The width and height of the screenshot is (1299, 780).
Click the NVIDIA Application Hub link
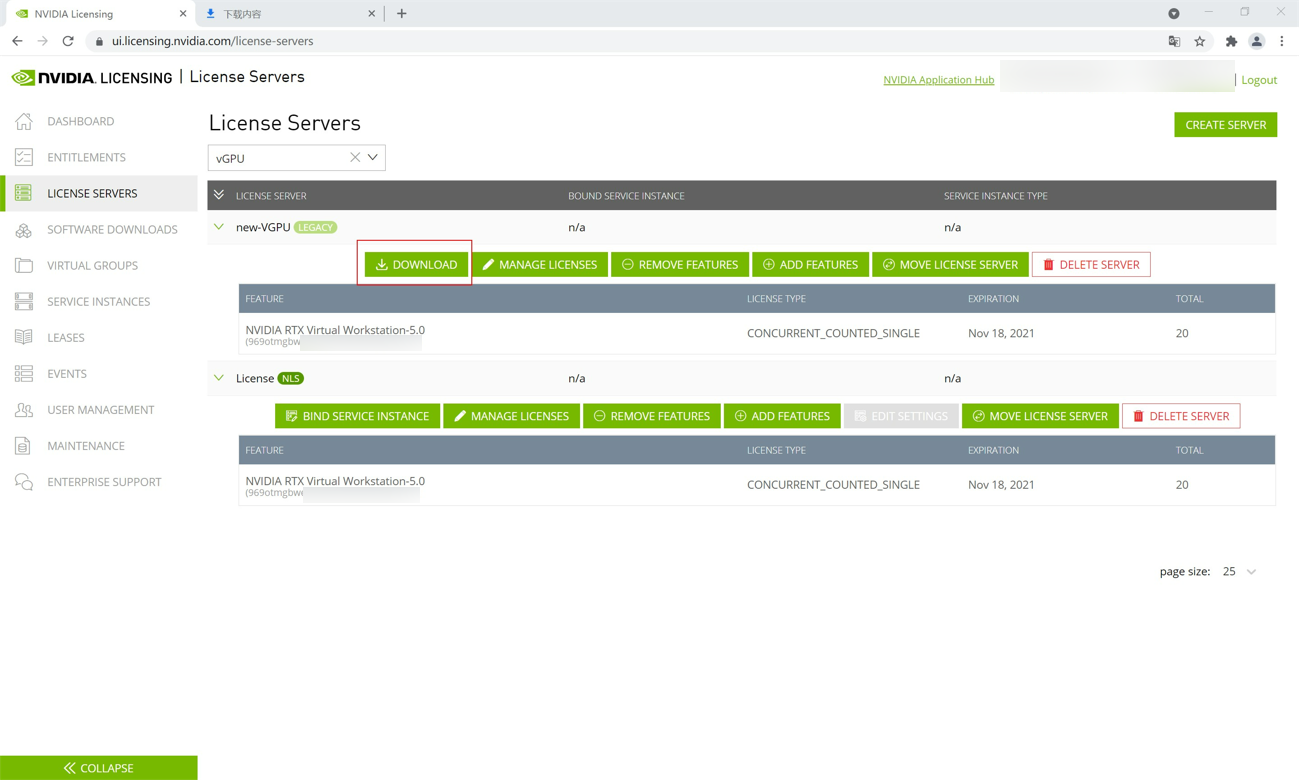pyautogui.click(x=938, y=80)
